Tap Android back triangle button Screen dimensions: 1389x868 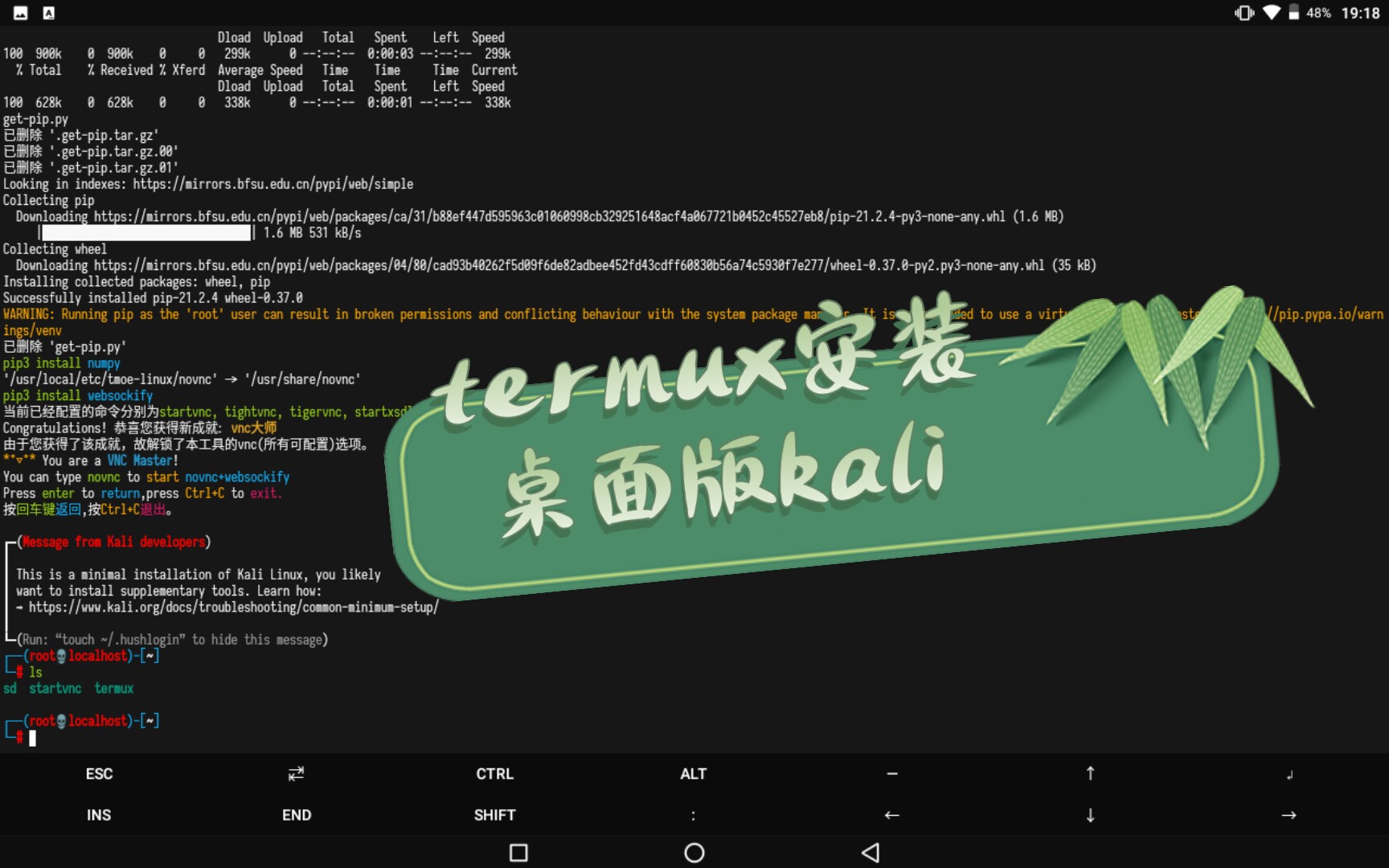coord(871,853)
